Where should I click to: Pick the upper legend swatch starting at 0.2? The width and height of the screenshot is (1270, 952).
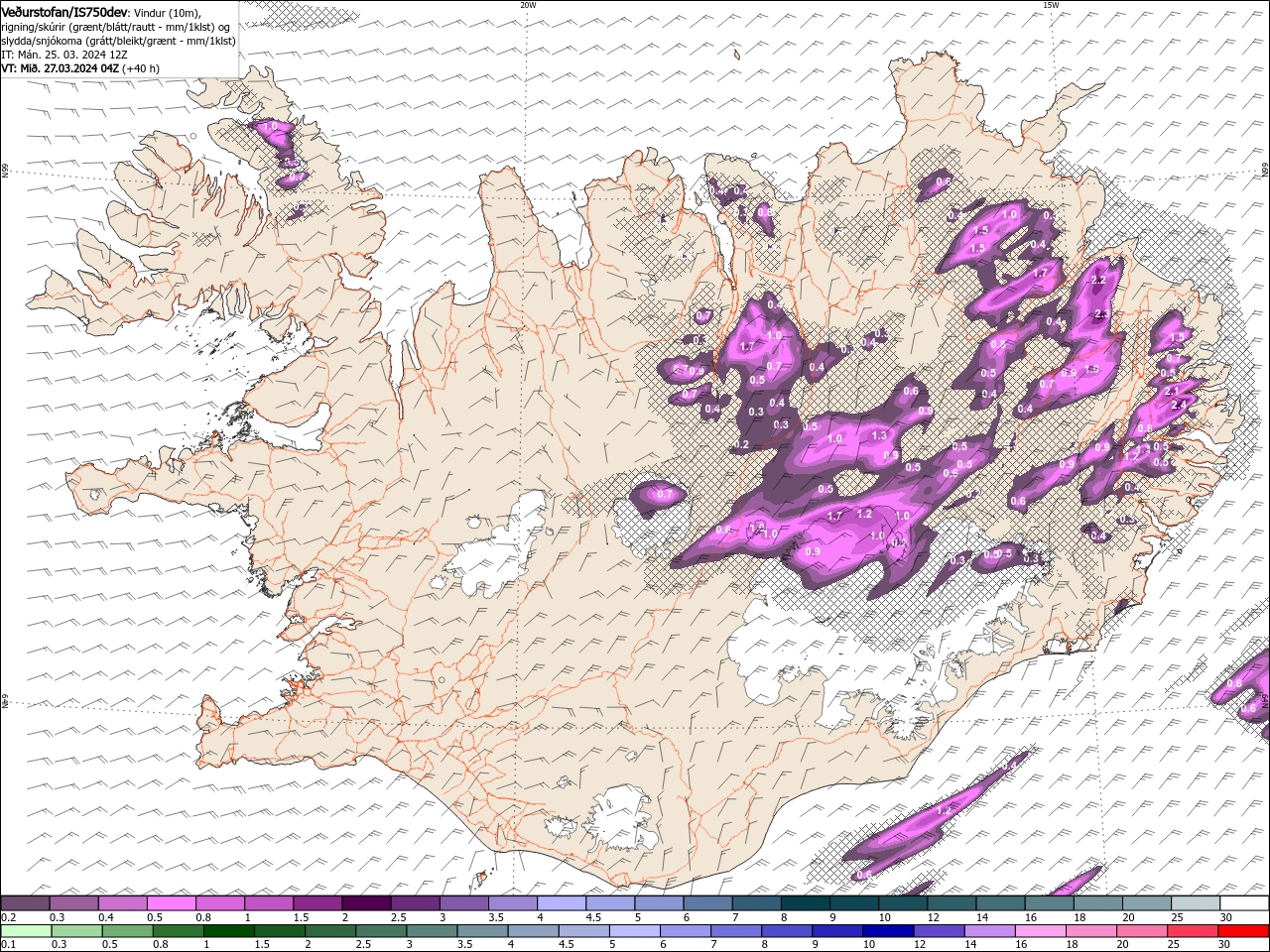tap(25, 903)
